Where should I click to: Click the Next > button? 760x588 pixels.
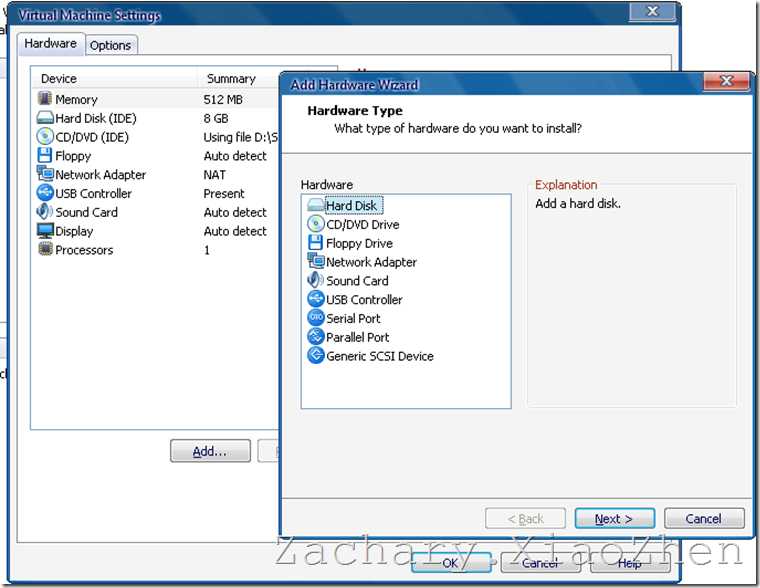click(614, 519)
